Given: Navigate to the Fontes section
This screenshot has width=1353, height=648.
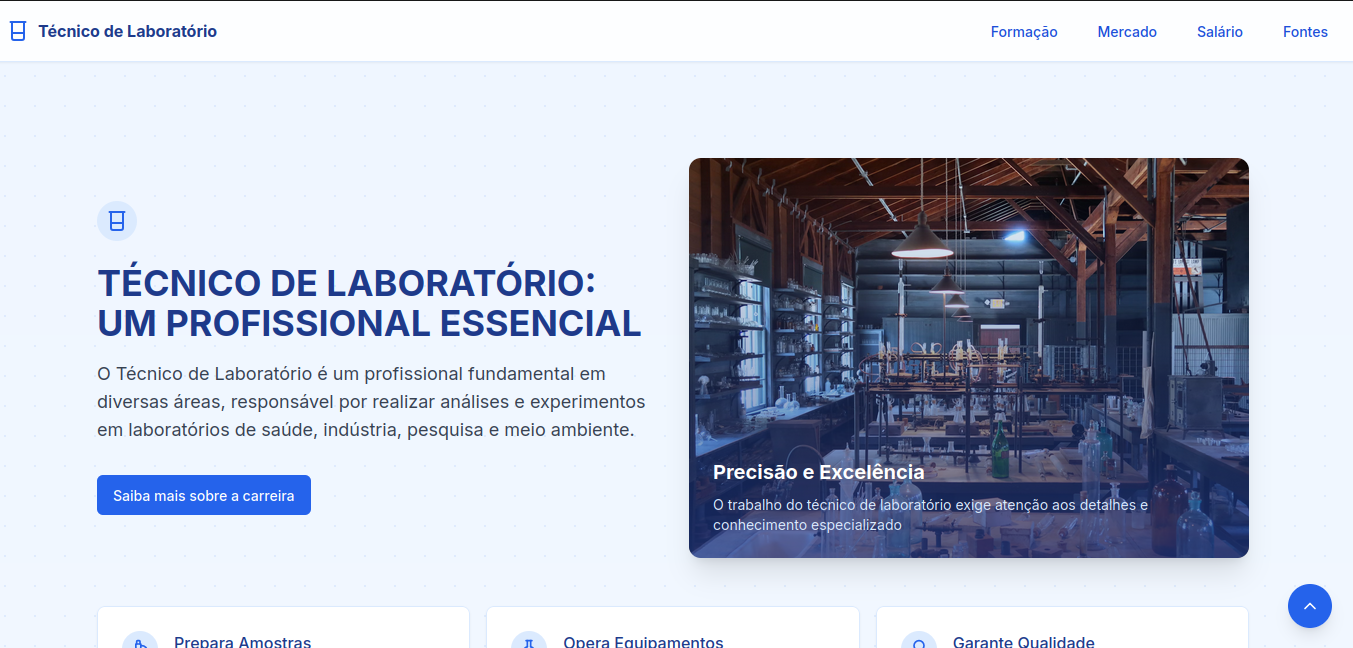Looking at the screenshot, I should point(1305,31).
